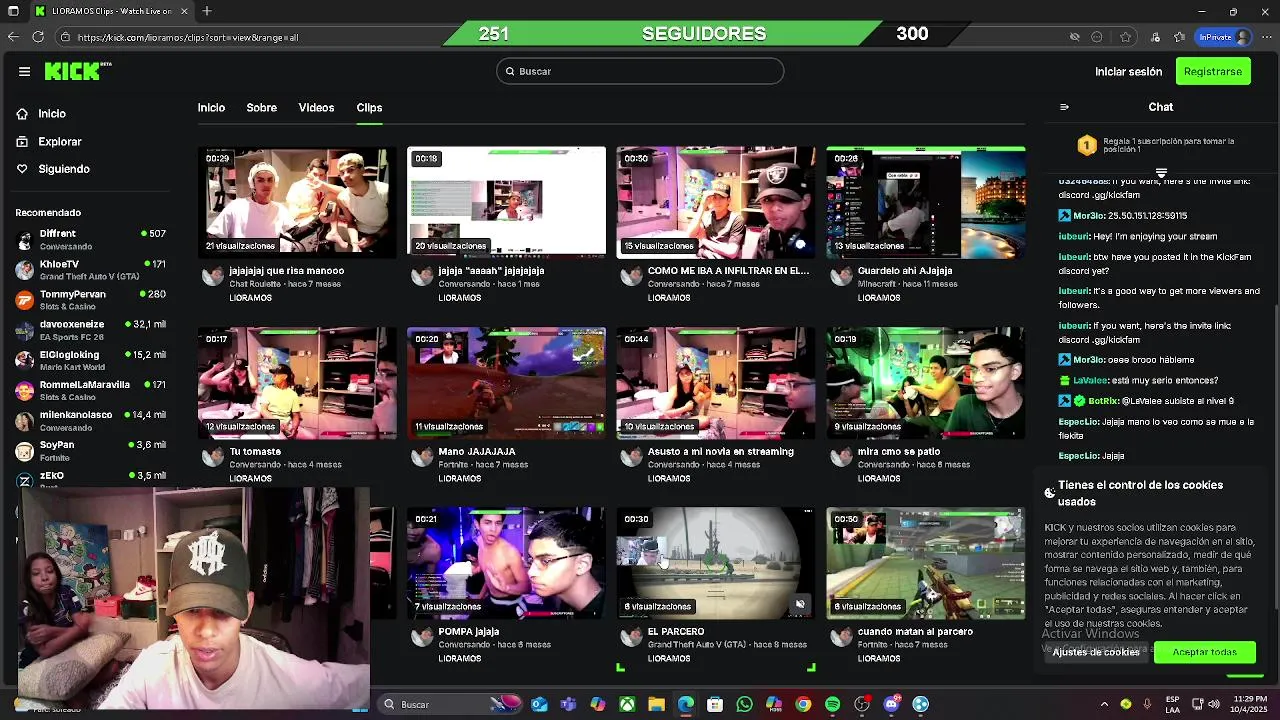Open 'POMPA jajaja' clip thumbnail
The height and width of the screenshot is (720, 1280).
tap(506, 563)
